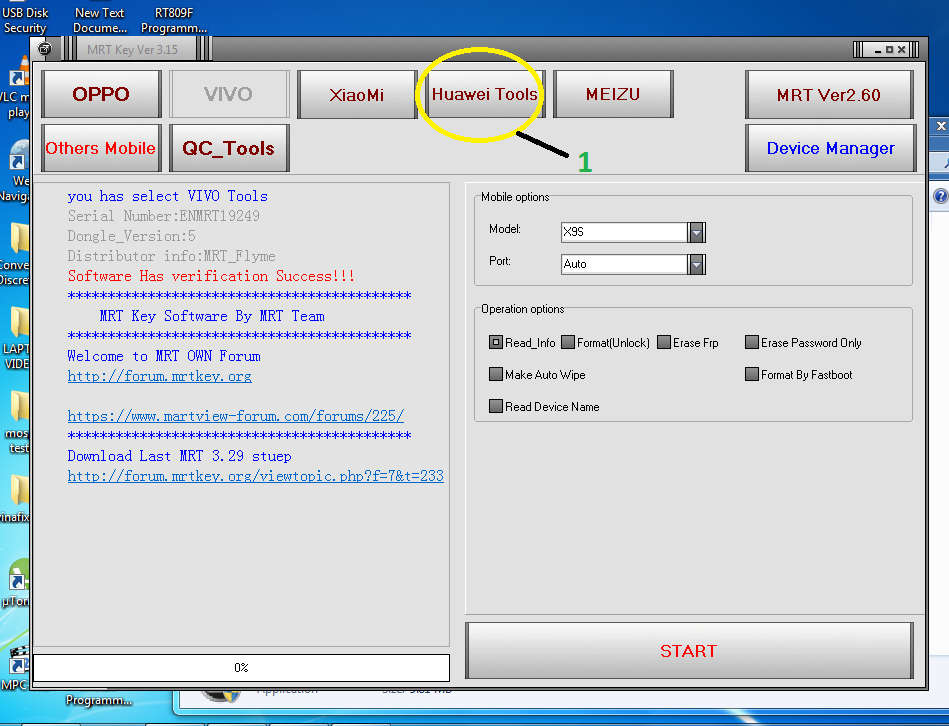The width and height of the screenshot is (949, 726).
Task: Open the OPPO tools section
Action: click(x=101, y=94)
